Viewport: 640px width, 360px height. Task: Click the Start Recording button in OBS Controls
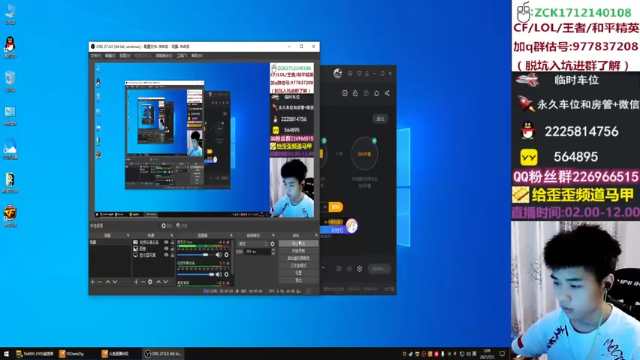point(298,251)
